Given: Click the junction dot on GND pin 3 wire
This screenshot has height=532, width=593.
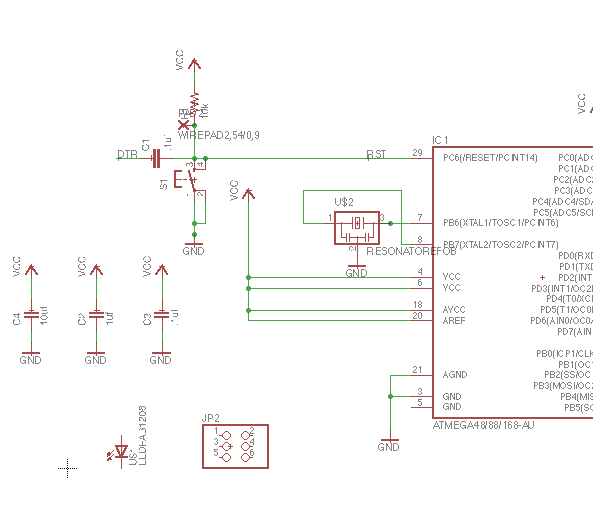Looking at the screenshot, I should point(391,396).
